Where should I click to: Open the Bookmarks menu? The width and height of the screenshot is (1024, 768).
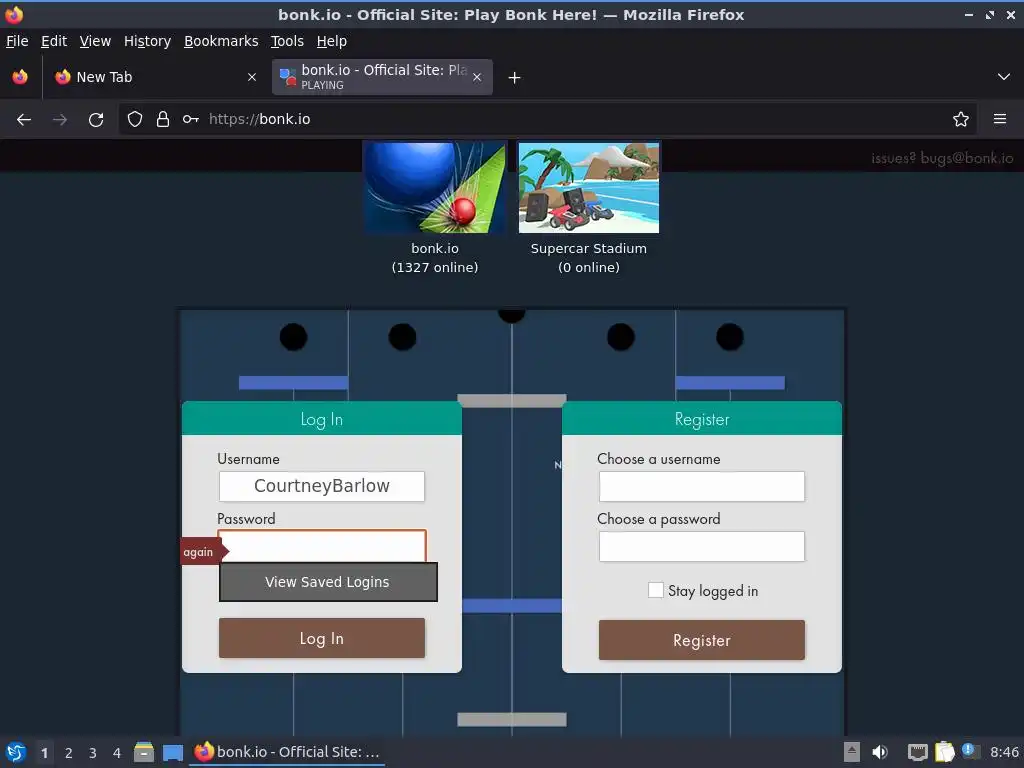[221, 41]
